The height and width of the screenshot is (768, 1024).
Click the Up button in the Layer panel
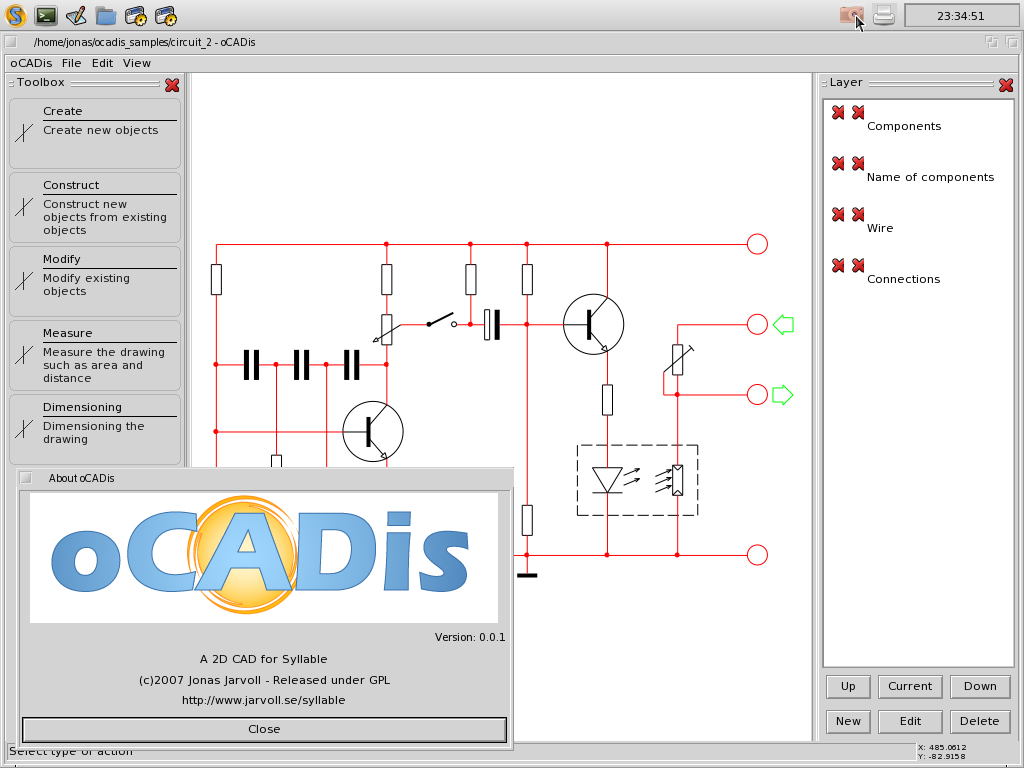pos(848,686)
